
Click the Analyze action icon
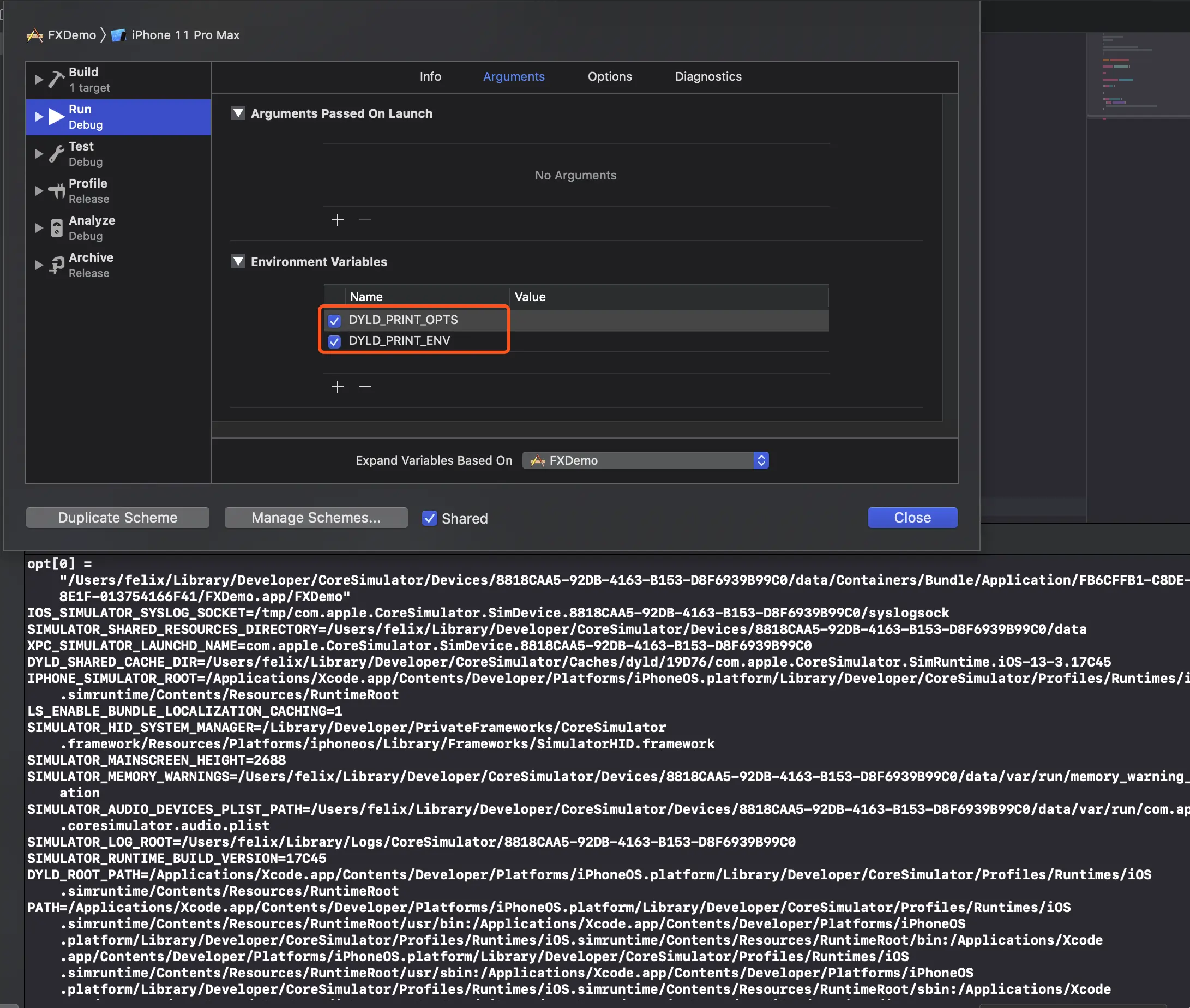coord(57,228)
